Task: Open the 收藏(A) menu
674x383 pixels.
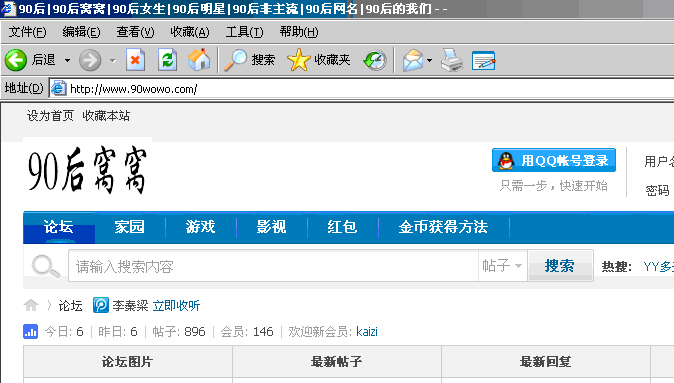Action: (190, 32)
